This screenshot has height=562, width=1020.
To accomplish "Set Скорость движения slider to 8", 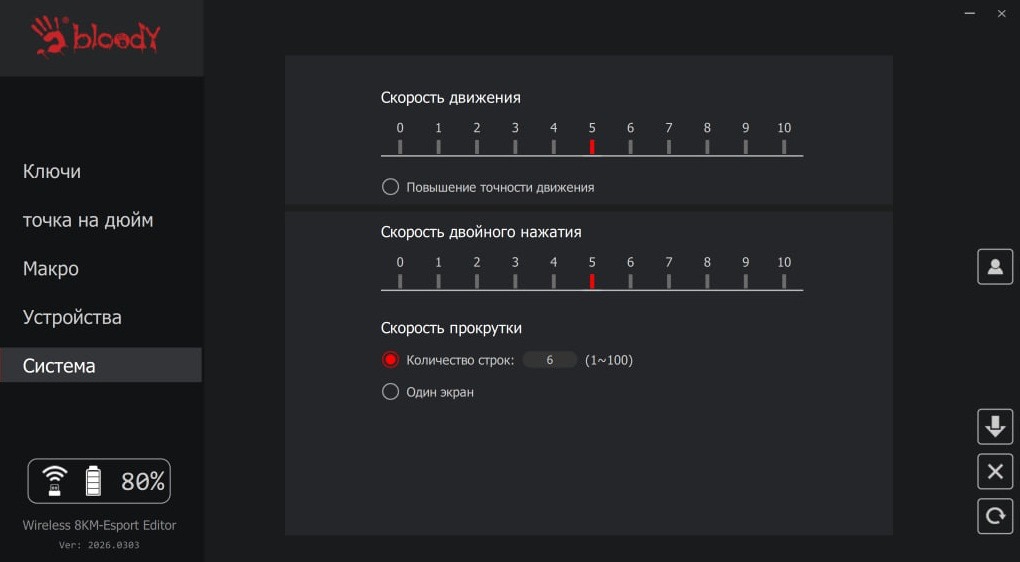I will 707,146.
